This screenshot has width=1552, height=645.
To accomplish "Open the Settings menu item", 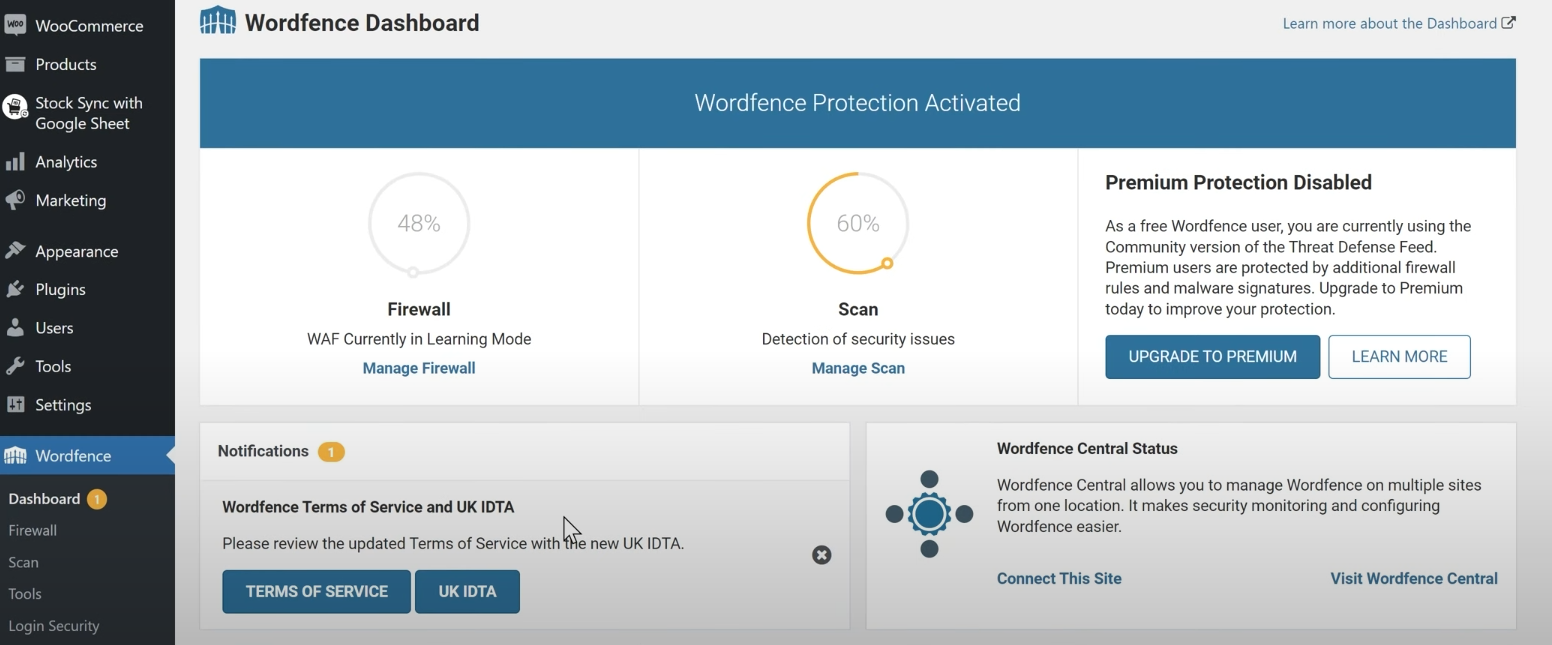I will pyautogui.click(x=63, y=405).
